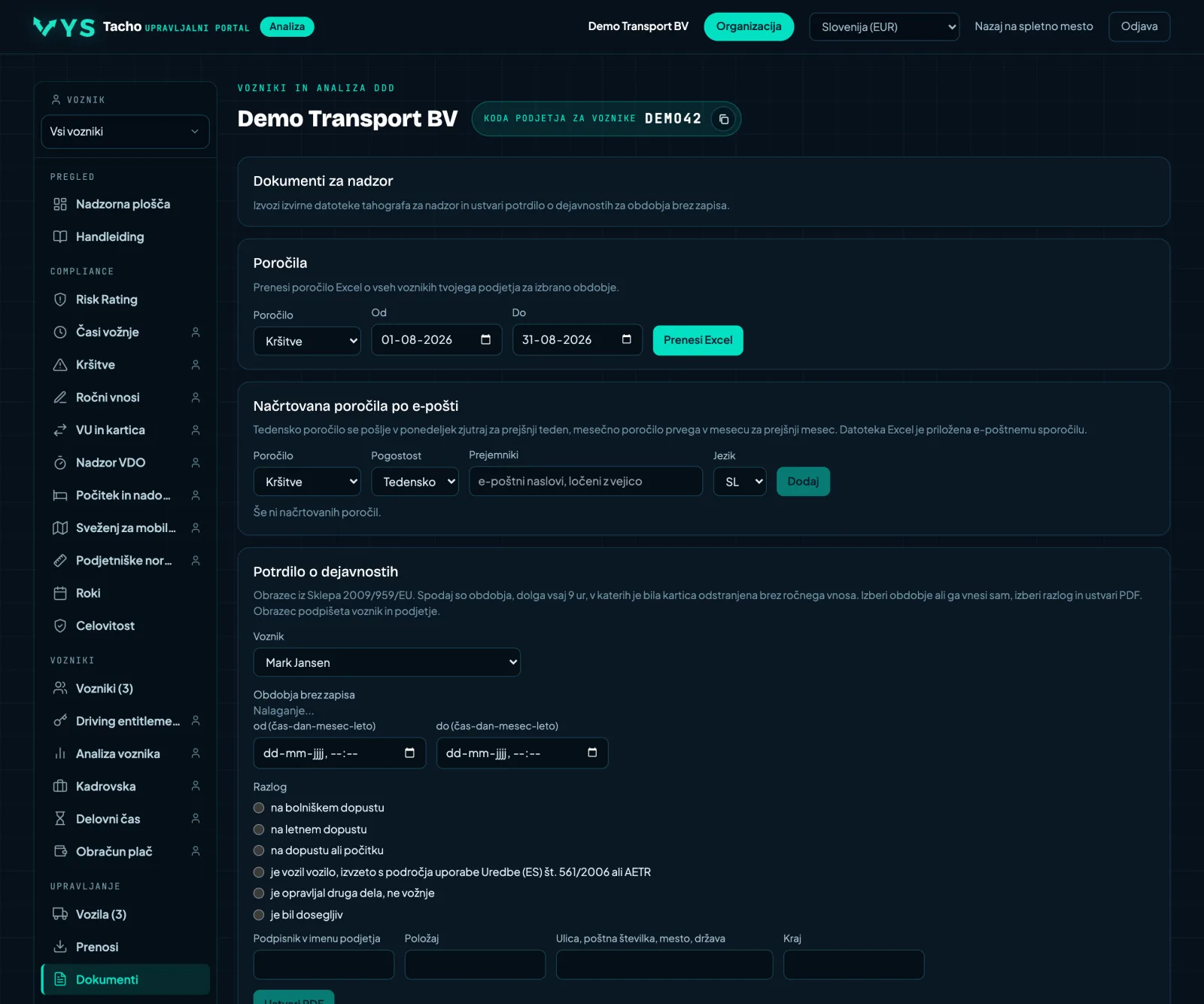Click the Vozila truck icon
1204x1004 pixels.
click(x=60, y=914)
